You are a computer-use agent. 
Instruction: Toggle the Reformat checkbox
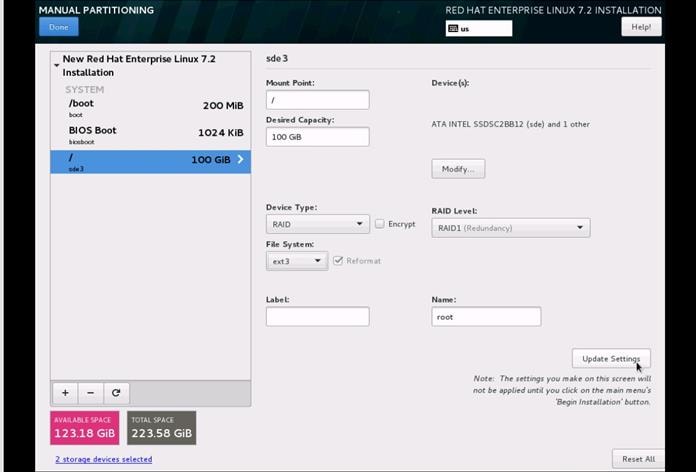[338, 261]
